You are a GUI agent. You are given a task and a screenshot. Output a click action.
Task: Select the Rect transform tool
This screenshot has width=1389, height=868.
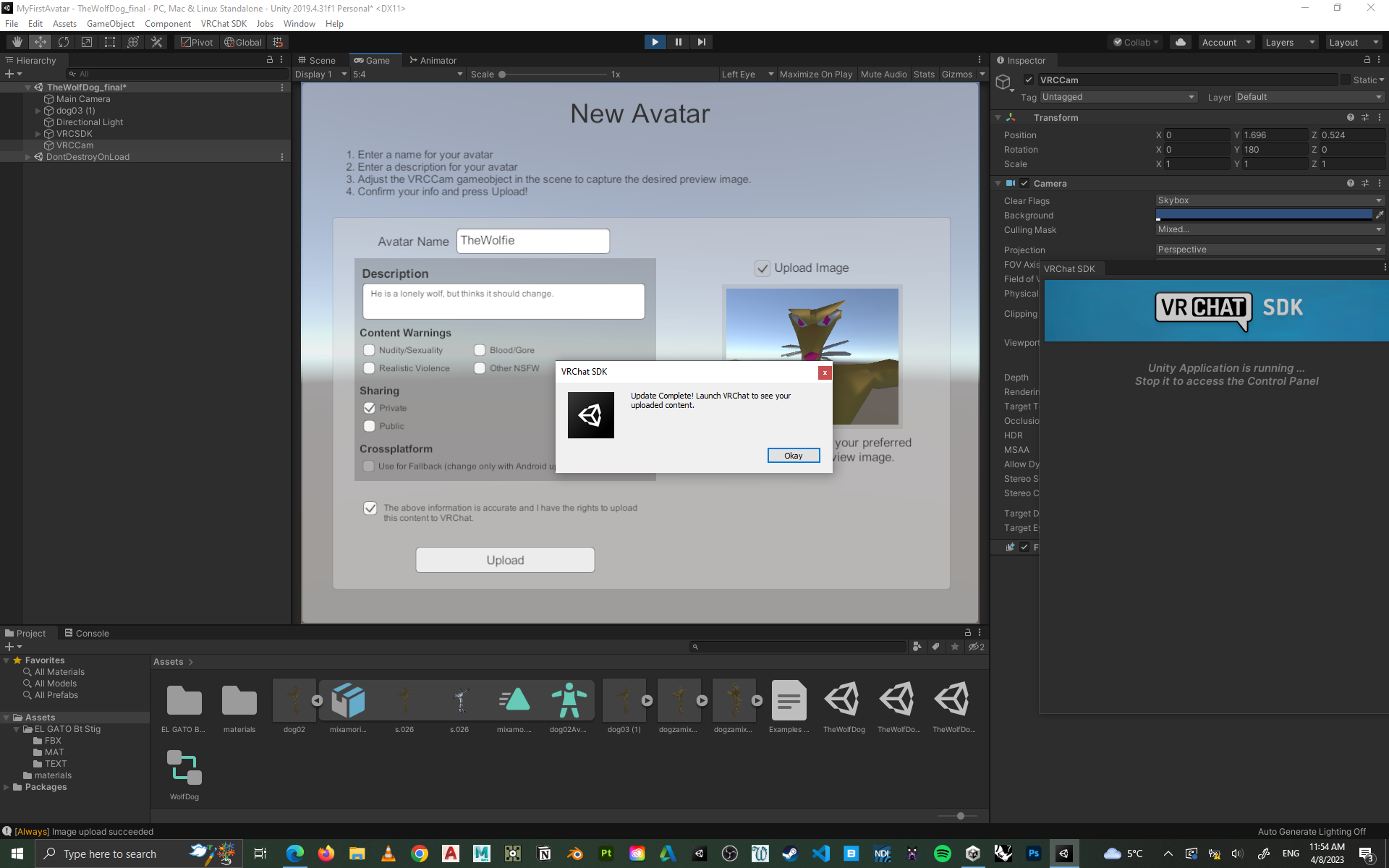(x=110, y=42)
